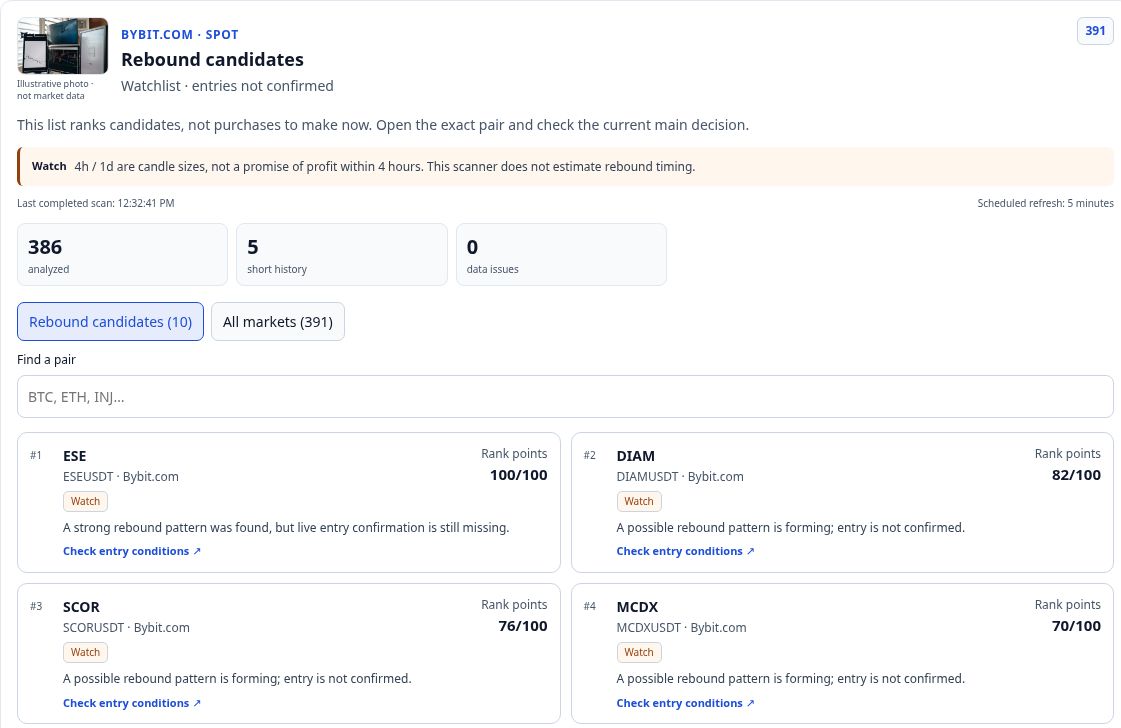
Task: Open Check entry conditions for DIAM
Action: tap(685, 551)
